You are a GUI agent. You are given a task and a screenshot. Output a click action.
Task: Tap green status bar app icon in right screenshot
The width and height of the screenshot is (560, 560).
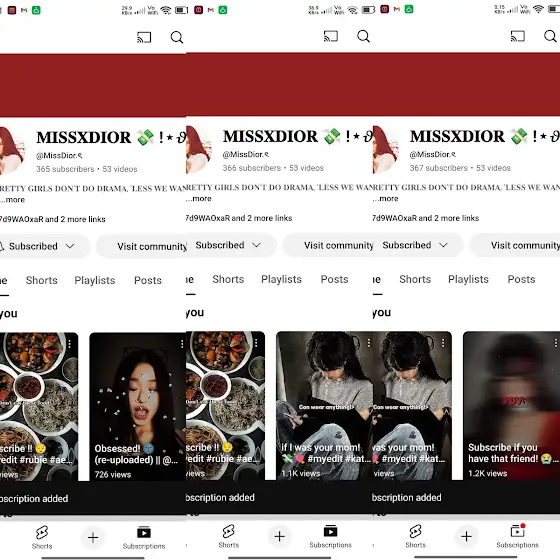[409, 9]
